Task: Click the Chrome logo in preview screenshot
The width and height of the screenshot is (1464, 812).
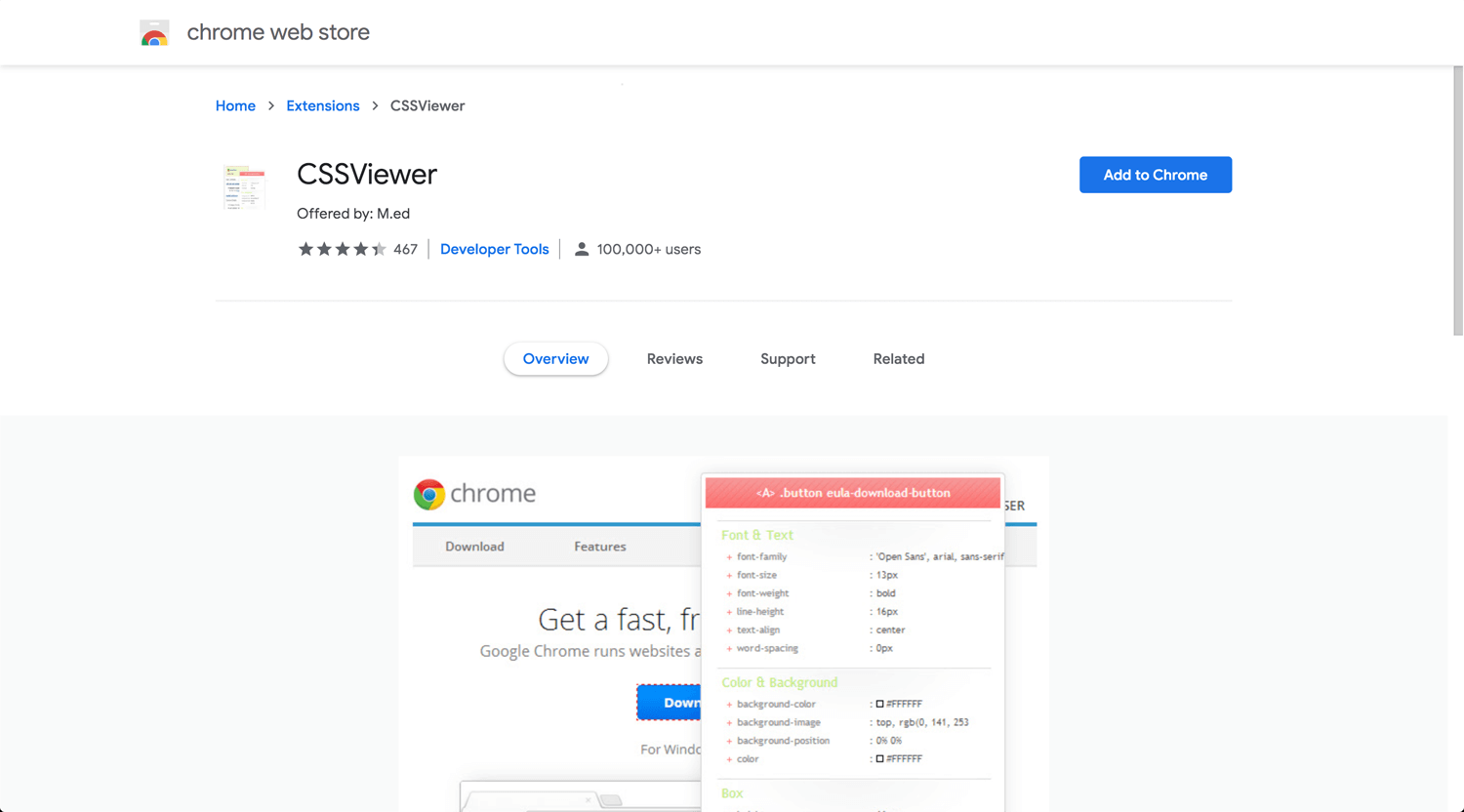Action: [x=429, y=494]
